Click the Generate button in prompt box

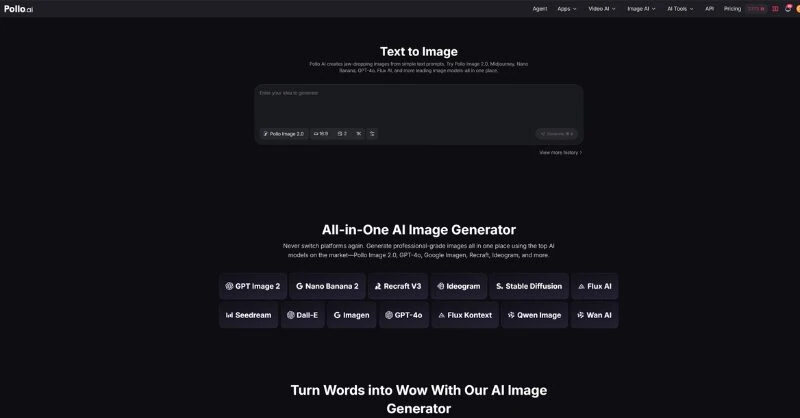coord(557,134)
